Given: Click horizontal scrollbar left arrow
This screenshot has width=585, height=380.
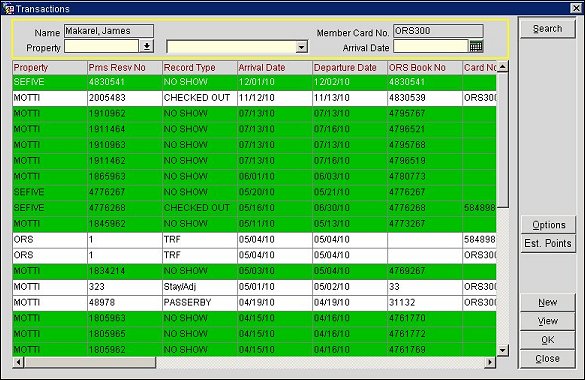Looking at the screenshot, I should (x=18, y=362).
